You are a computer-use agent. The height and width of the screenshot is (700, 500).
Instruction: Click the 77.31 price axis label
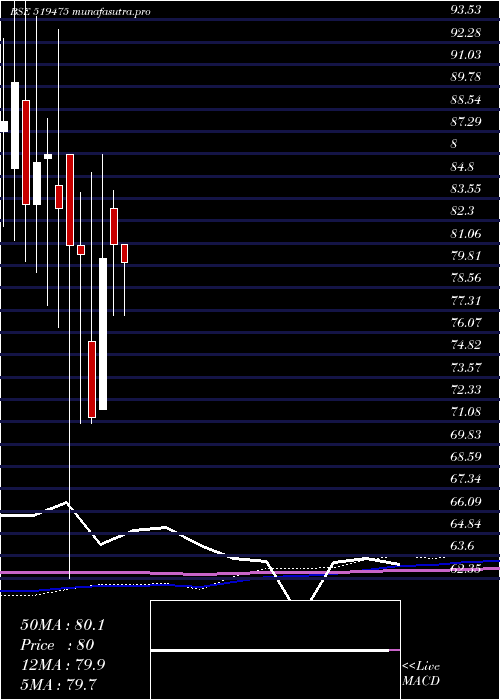click(466, 300)
